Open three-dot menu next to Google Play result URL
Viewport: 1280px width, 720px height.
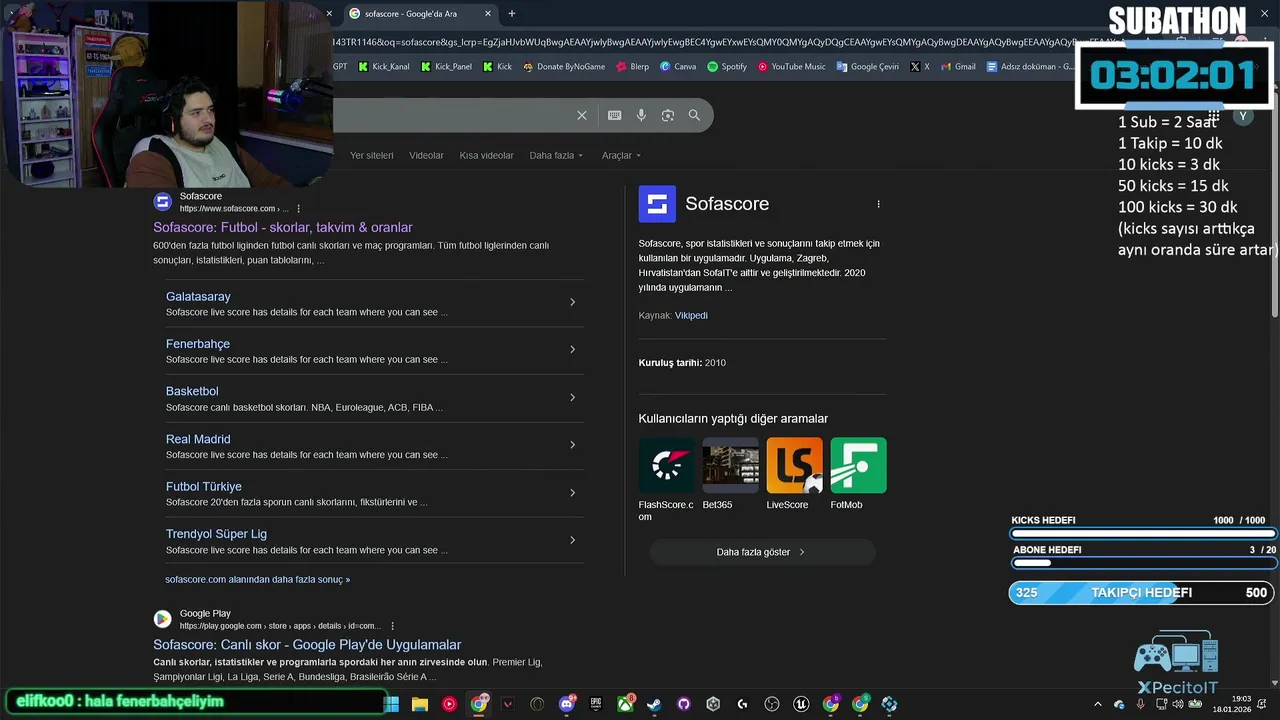coord(392,626)
